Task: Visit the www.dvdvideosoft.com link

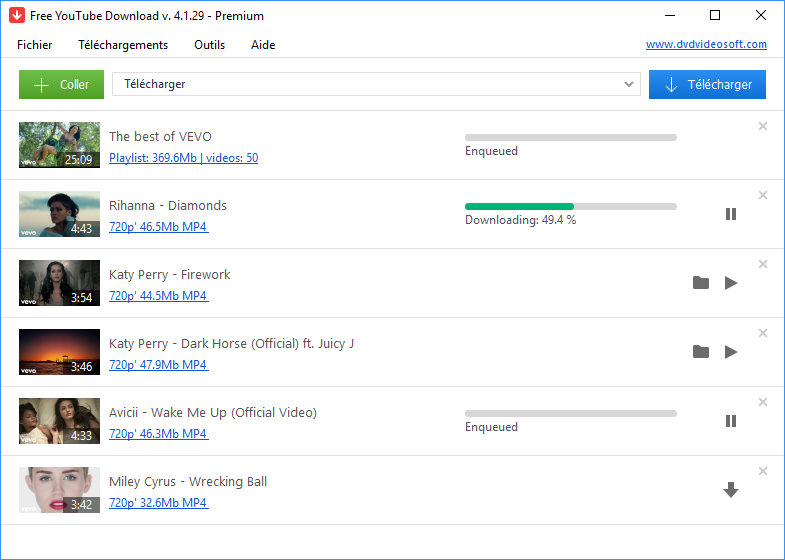Action: (706, 44)
